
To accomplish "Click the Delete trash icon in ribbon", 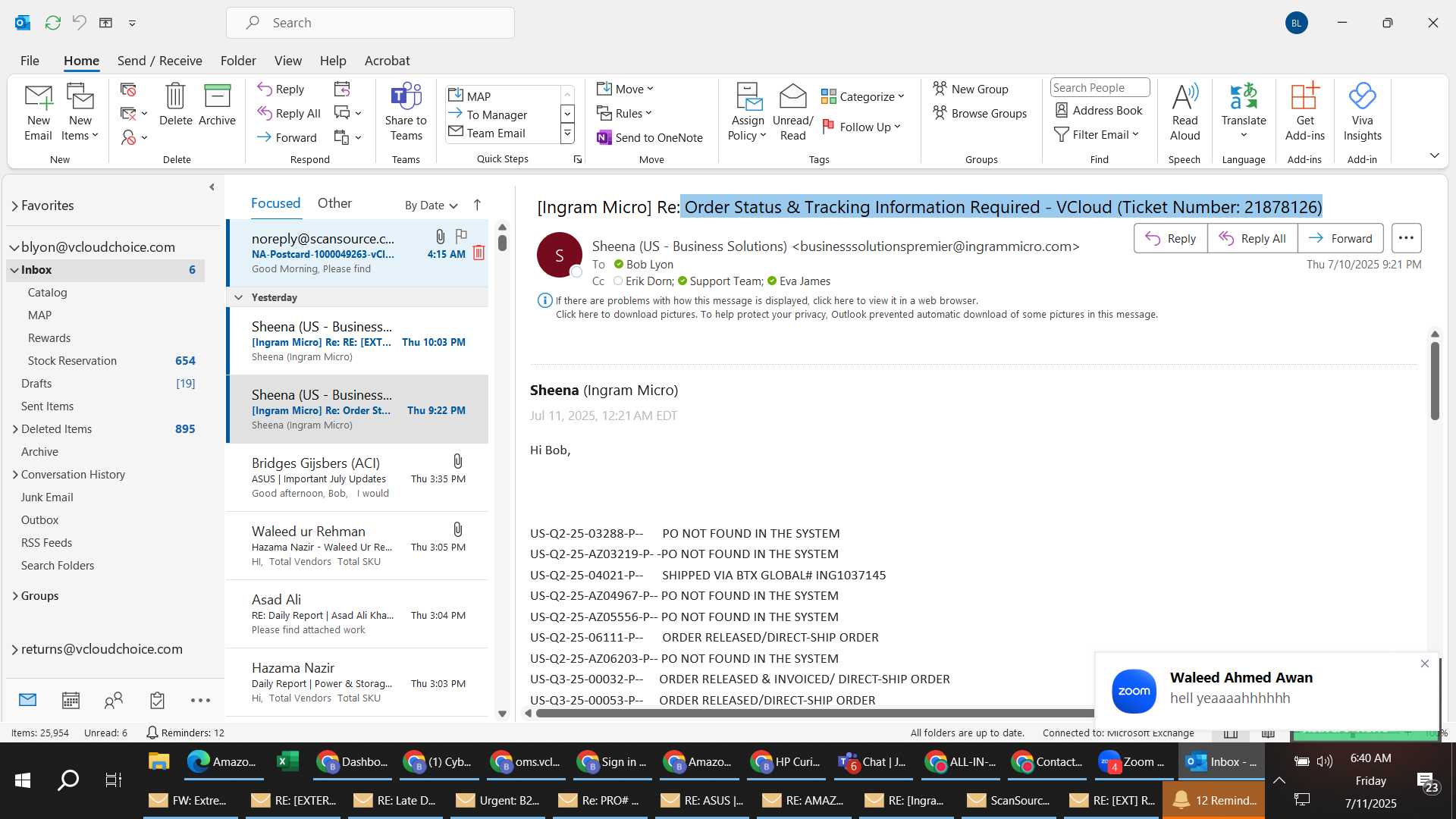I will coord(175,105).
